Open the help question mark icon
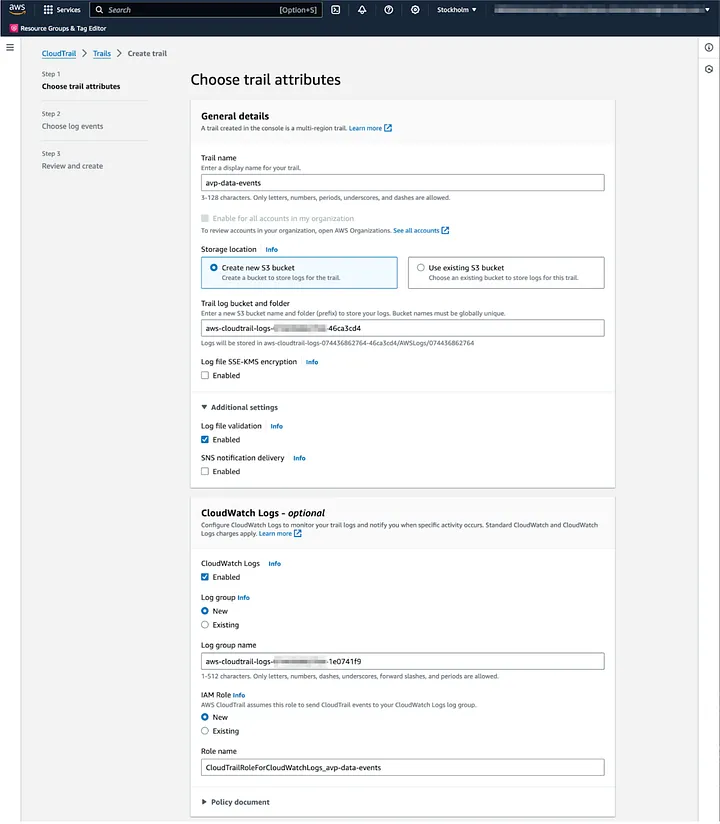The image size is (720, 824). click(388, 9)
